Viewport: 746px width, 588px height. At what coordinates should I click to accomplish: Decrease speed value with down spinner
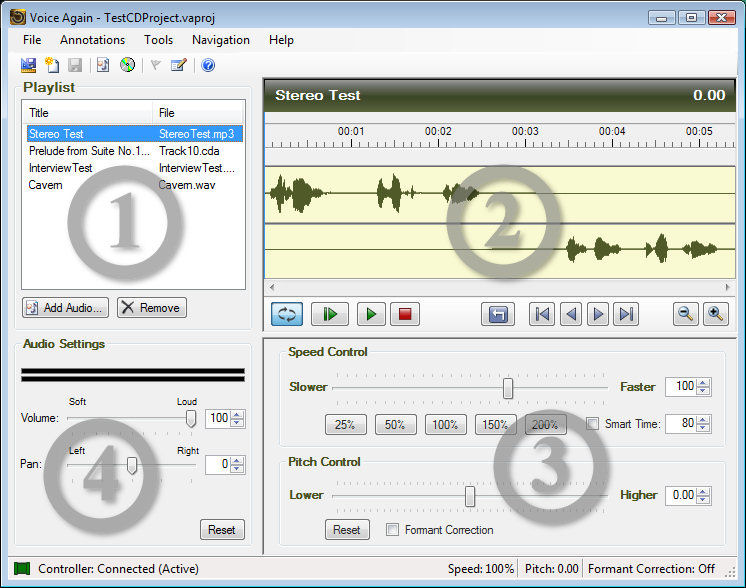point(703,391)
